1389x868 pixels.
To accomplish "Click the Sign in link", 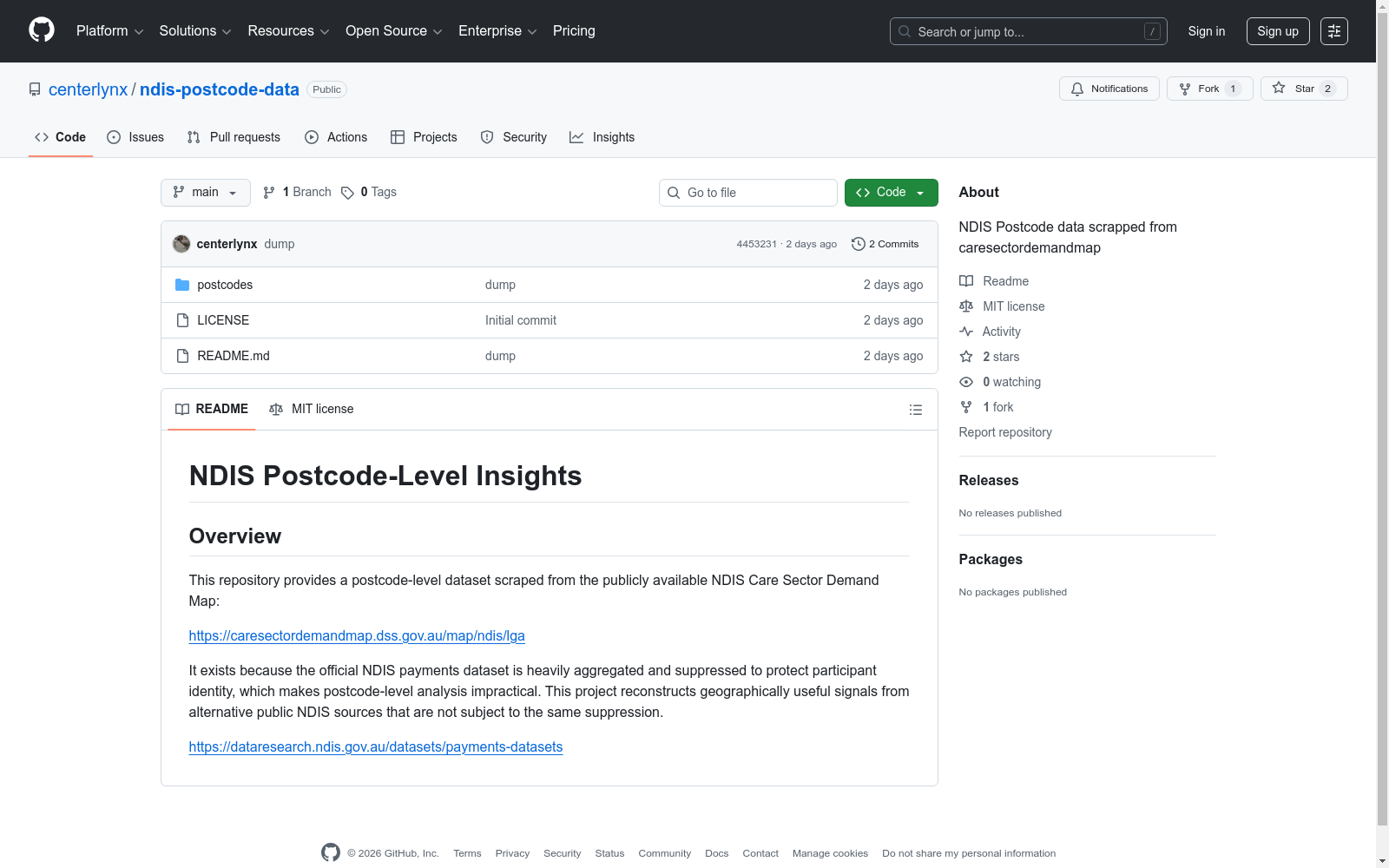I will [1207, 31].
